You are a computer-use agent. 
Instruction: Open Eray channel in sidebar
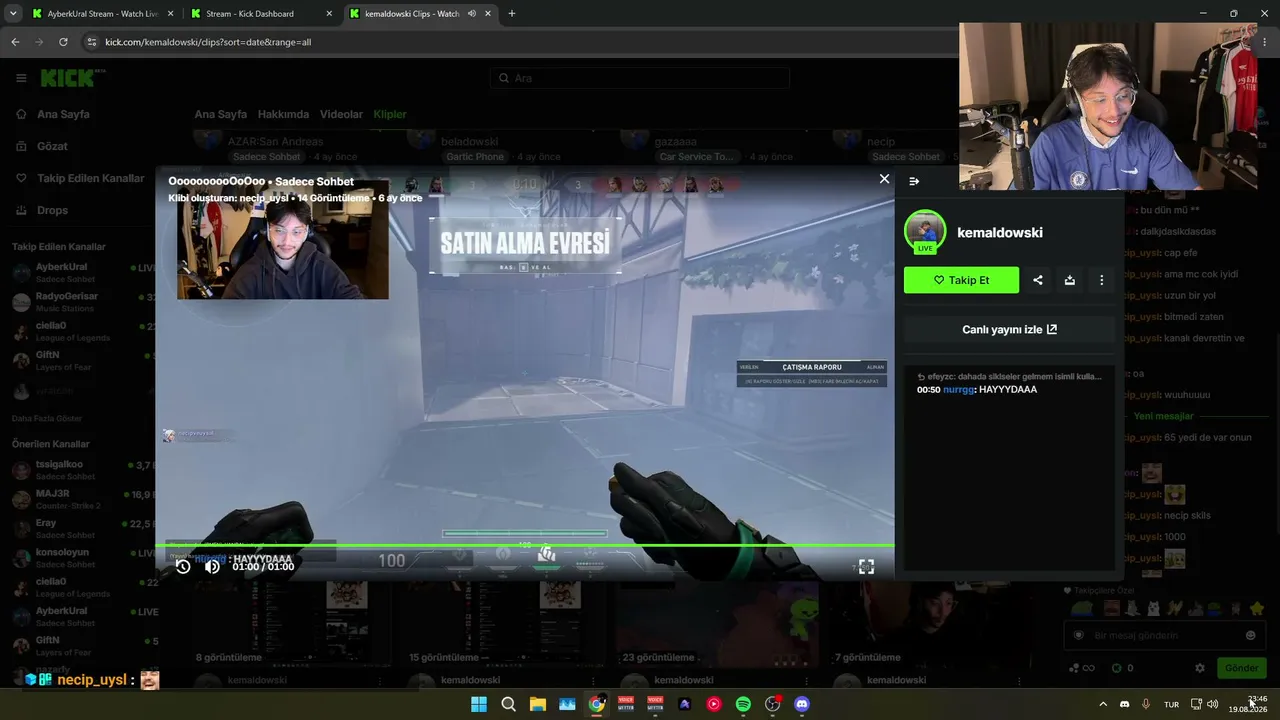(x=84, y=528)
